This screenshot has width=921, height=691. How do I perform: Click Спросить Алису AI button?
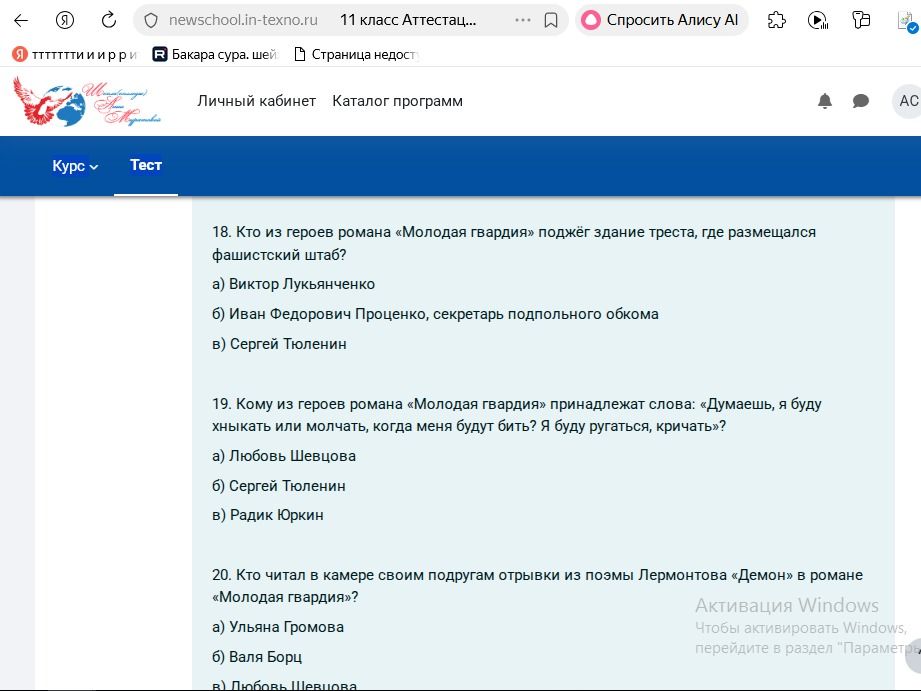tap(661, 21)
